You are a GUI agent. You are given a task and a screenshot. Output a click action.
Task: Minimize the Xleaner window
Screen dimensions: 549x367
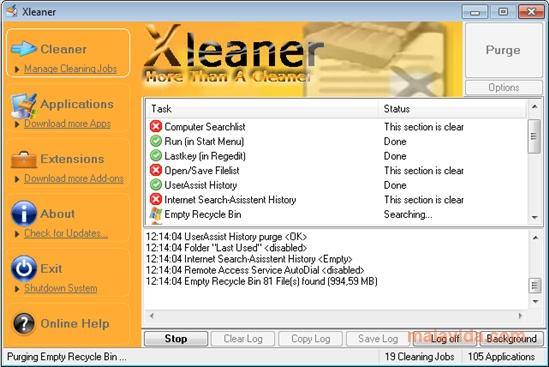coord(475,12)
